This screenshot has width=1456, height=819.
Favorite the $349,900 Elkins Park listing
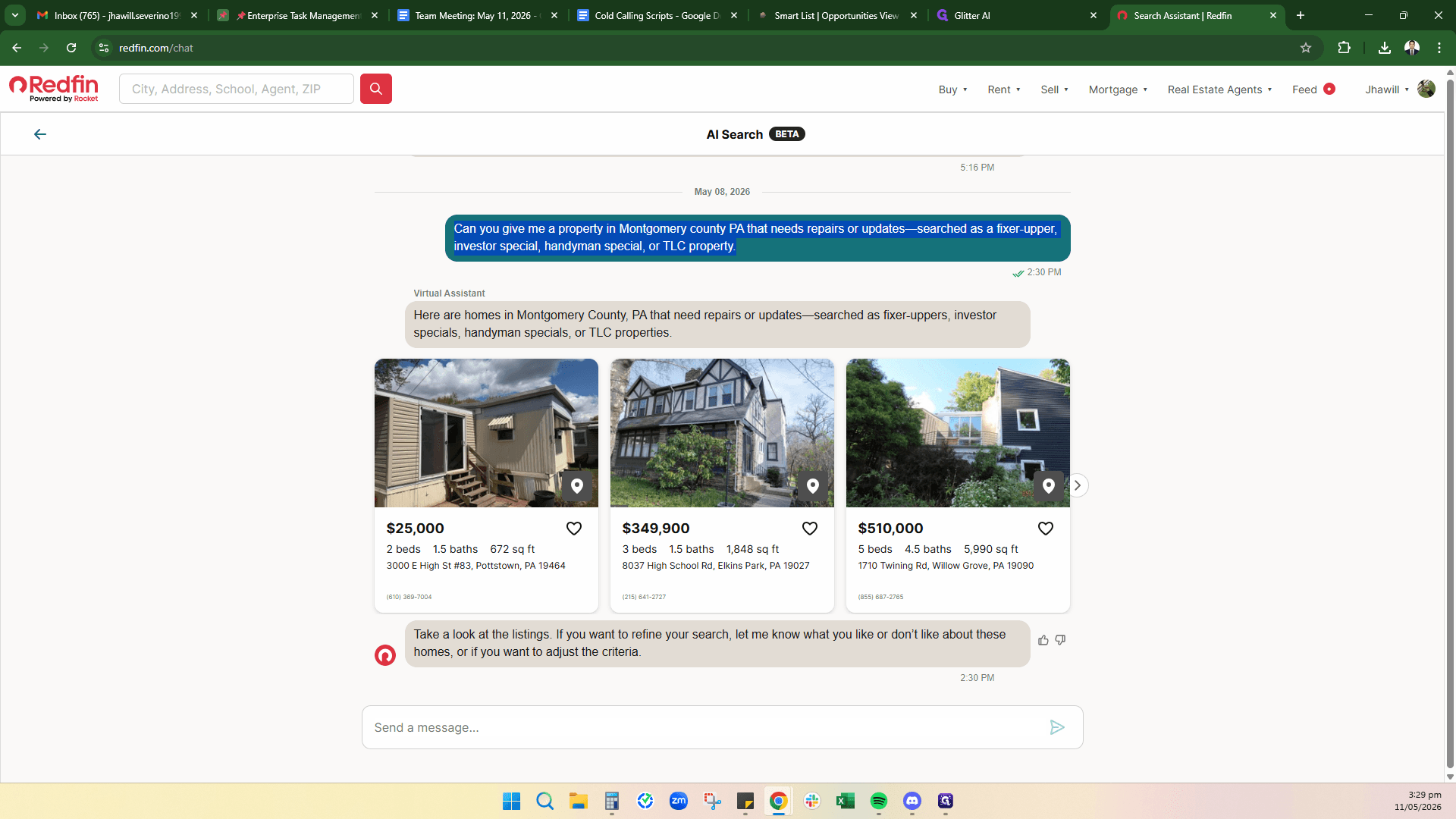[x=810, y=529]
